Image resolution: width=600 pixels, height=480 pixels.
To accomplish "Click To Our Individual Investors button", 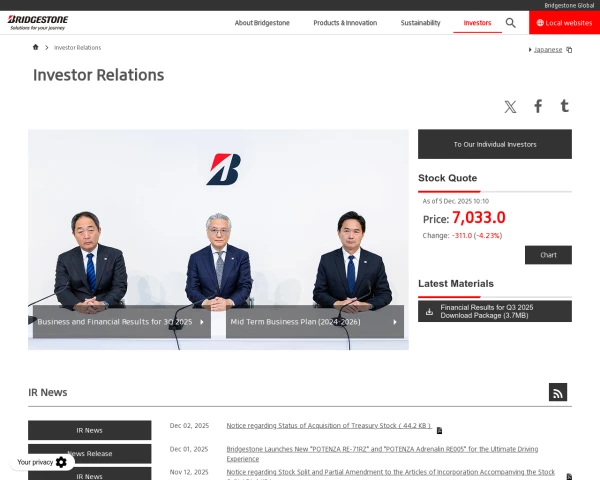I will click(495, 144).
